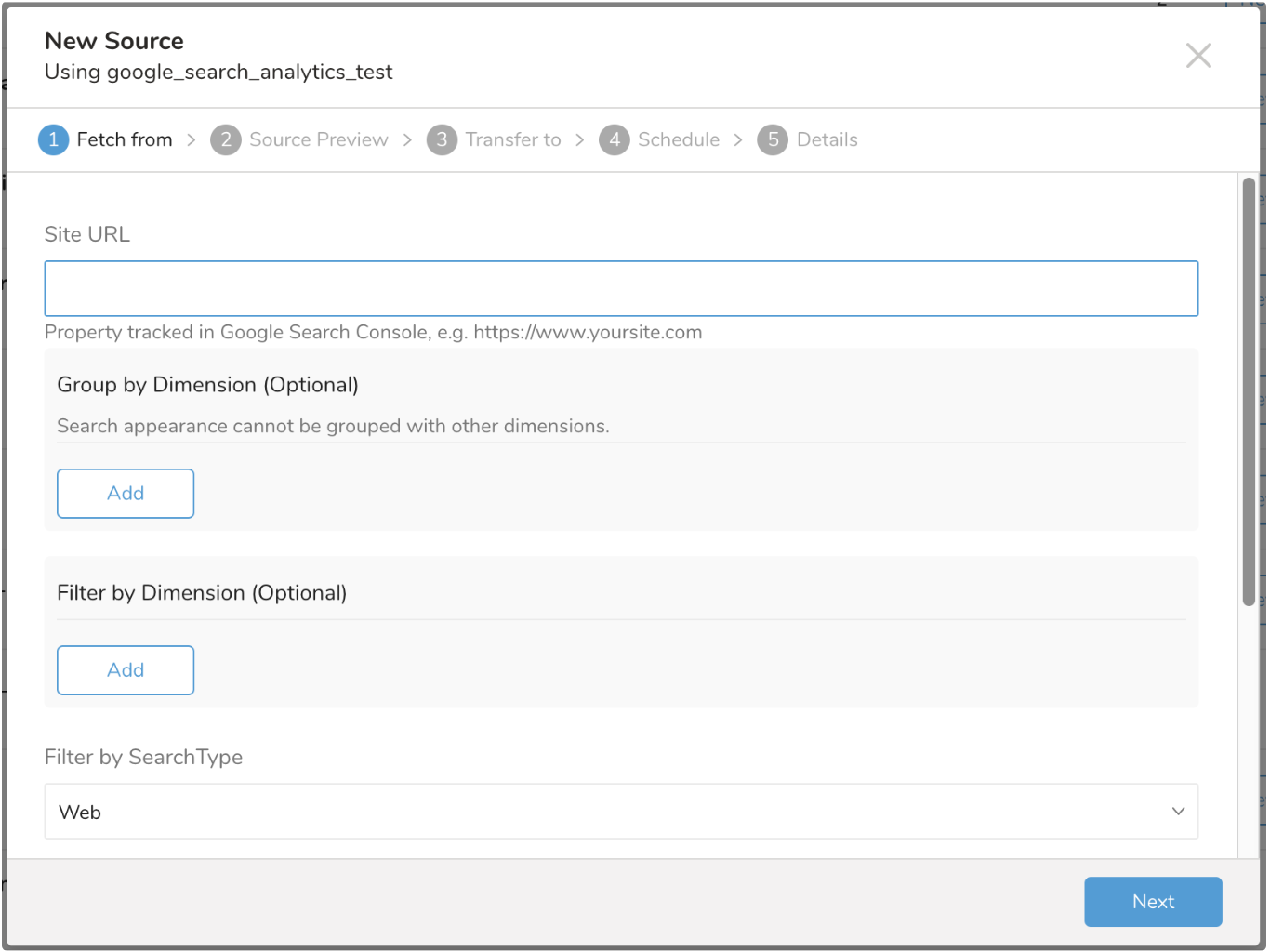
Task: Click the step 3 number circle
Action: [x=442, y=139]
